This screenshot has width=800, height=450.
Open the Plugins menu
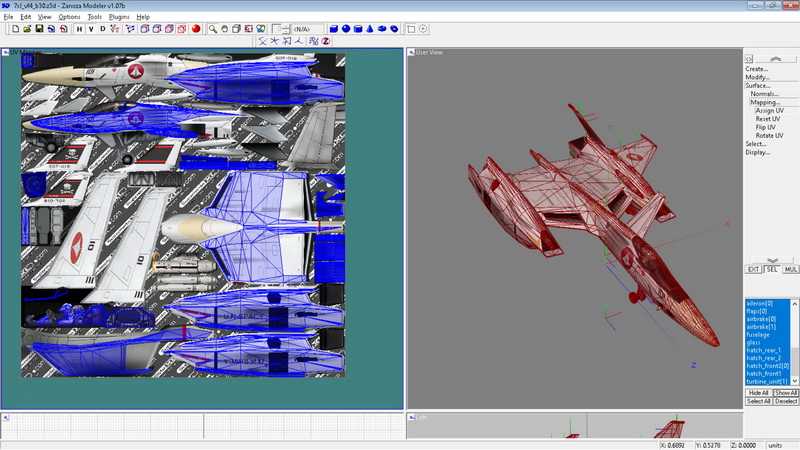[x=118, y=17]
